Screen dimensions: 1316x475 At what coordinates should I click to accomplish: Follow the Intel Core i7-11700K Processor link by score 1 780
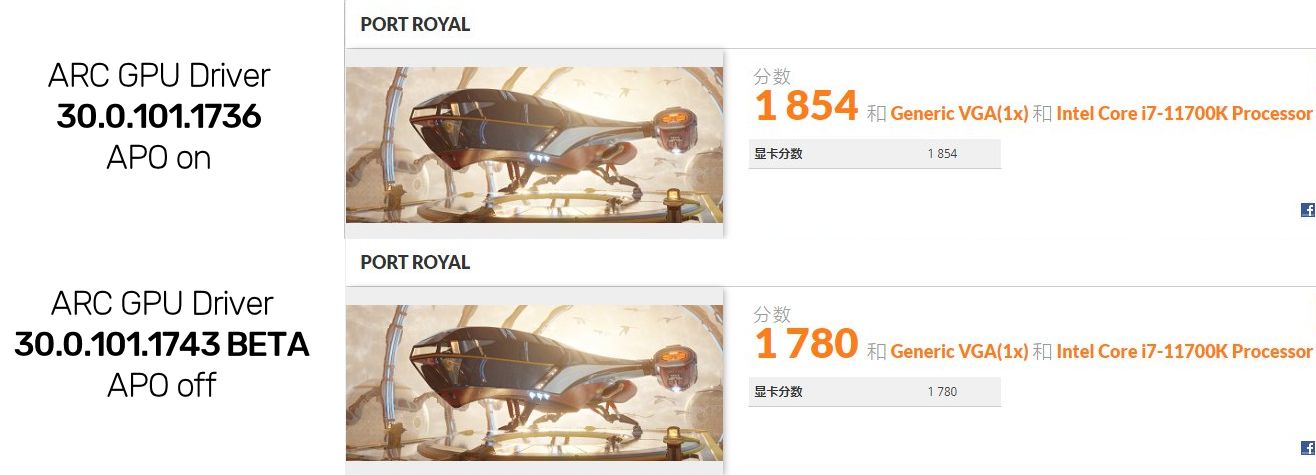tap(1183, 351)
